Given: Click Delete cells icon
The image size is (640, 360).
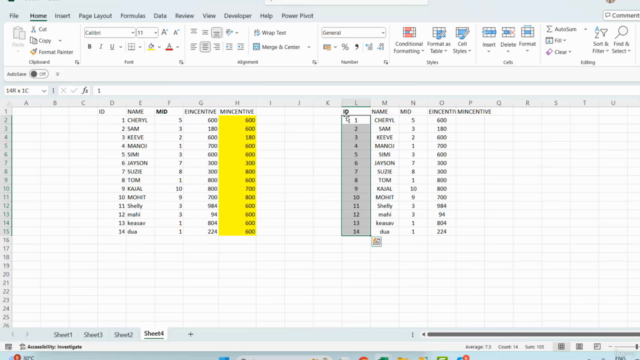Looking at the screenshot, I should (x=508, y=33).
